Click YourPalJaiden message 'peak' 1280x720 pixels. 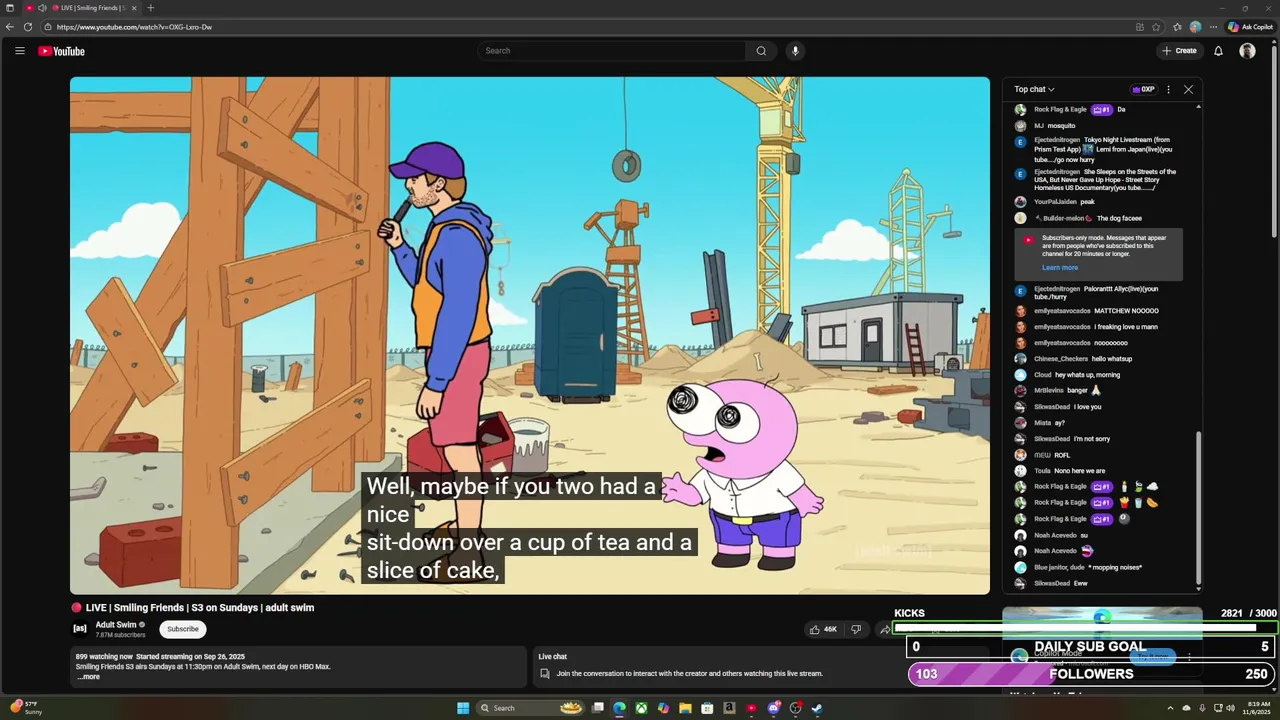tap(1087, 202)
